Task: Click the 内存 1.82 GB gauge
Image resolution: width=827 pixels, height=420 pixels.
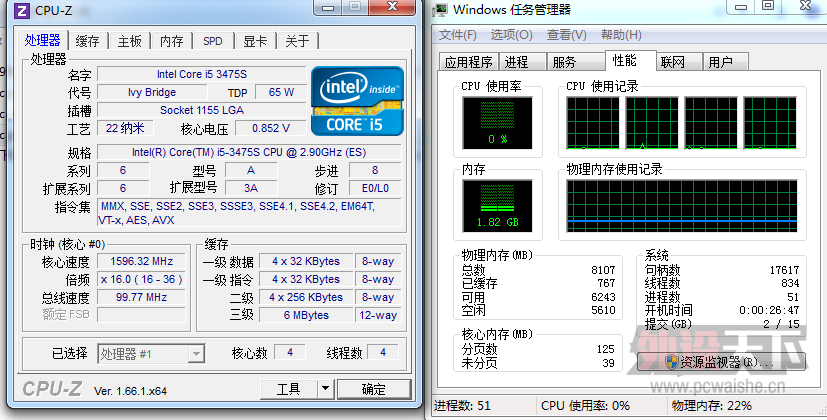Action: [497, 206]
